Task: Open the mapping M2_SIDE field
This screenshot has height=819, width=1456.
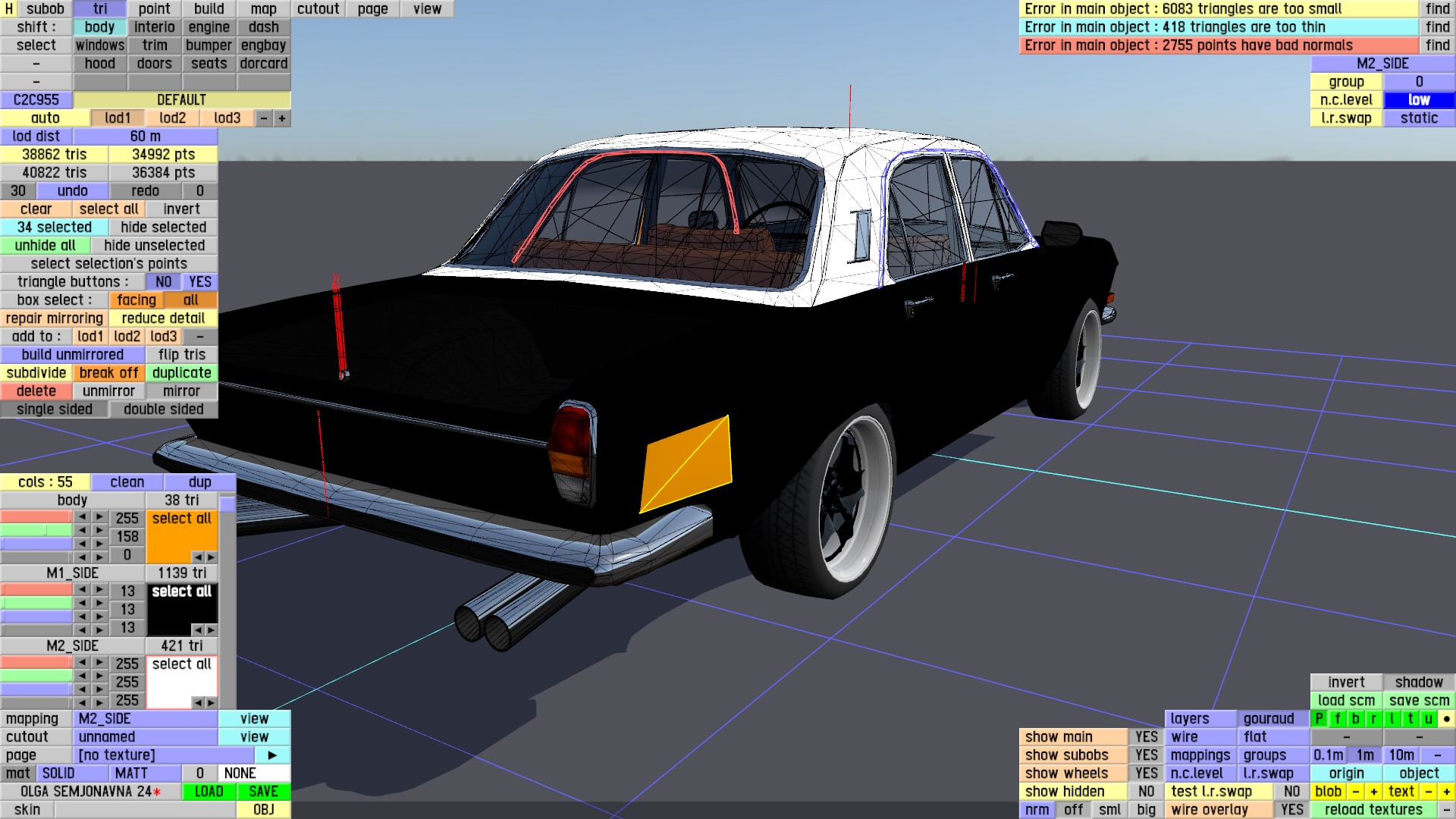Action: pyautogui.click(x=146, y=719)
